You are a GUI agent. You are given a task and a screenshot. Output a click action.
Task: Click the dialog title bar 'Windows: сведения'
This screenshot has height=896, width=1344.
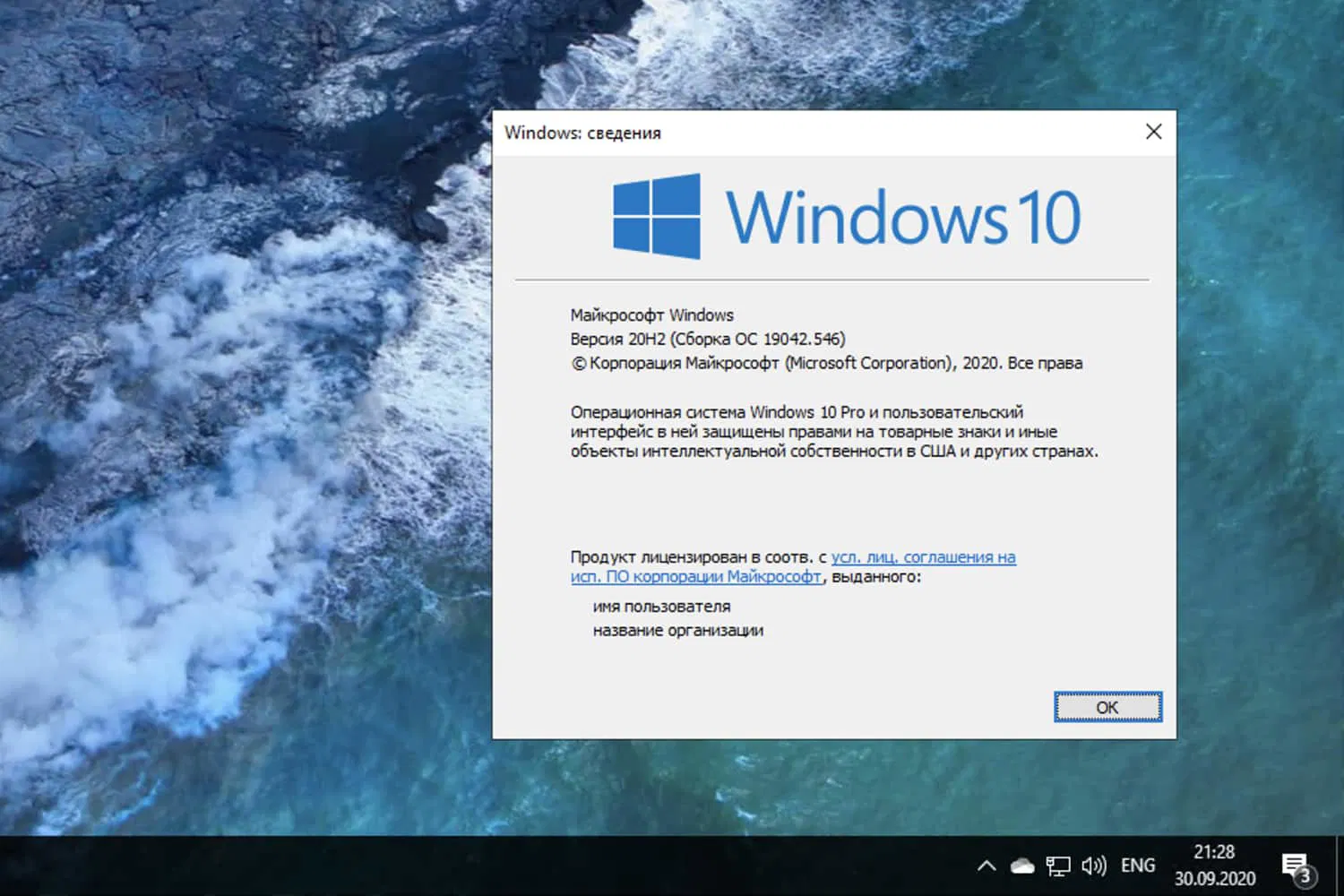[x=583, y=133]
